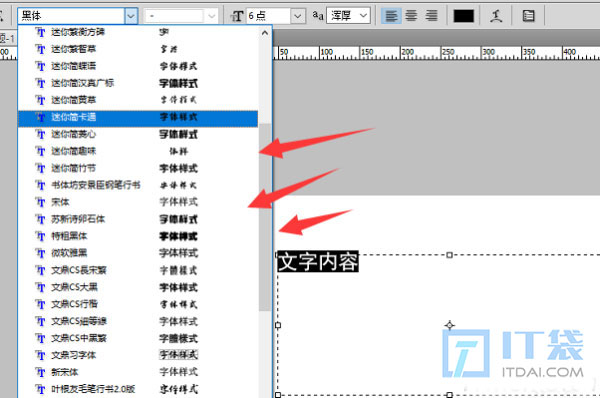
Task: Click the font list scroll up arrow
Action: tap(265, 33)
